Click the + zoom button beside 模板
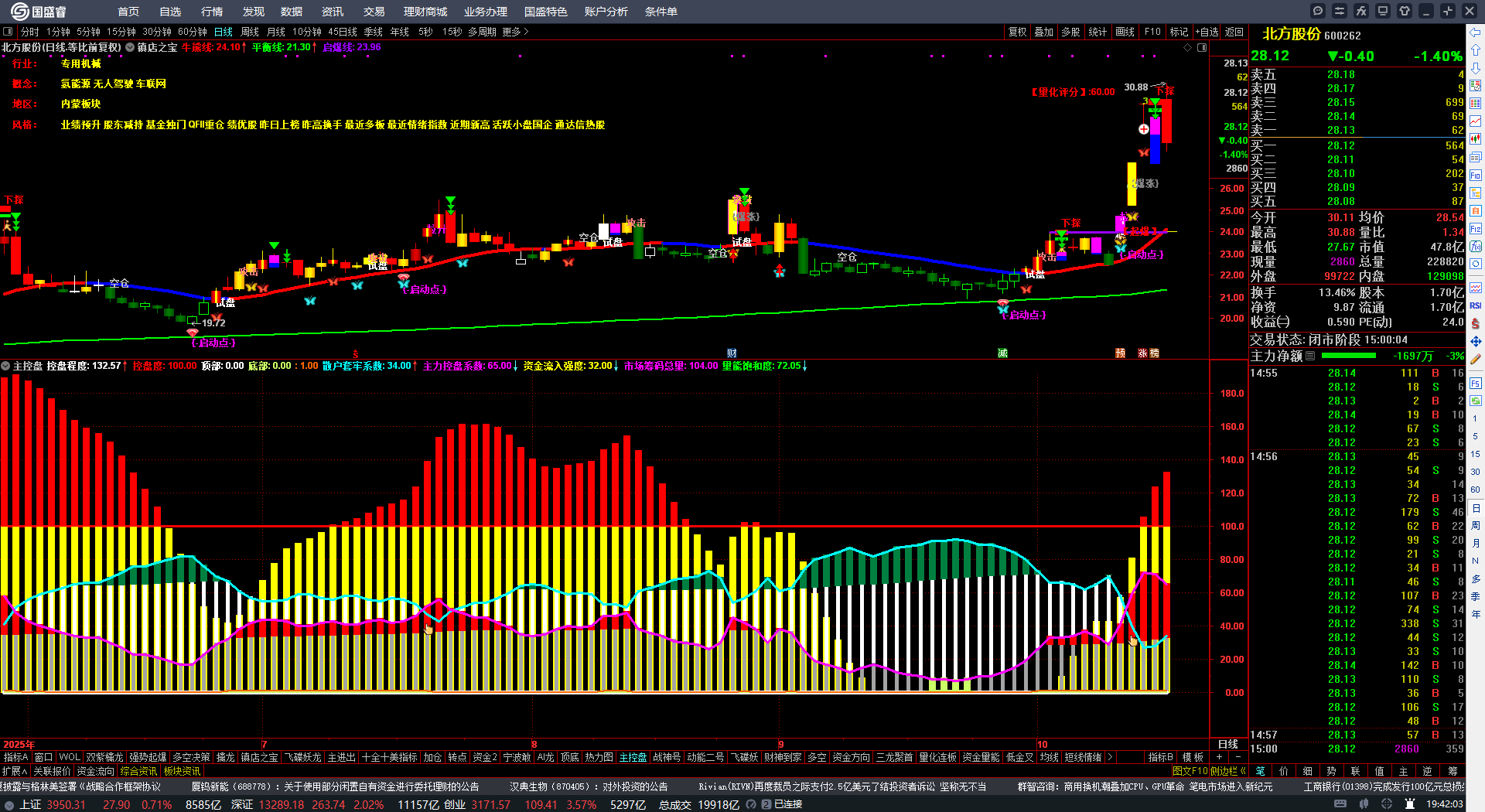Screen dimensions: 1485x812 (1220, 757)
